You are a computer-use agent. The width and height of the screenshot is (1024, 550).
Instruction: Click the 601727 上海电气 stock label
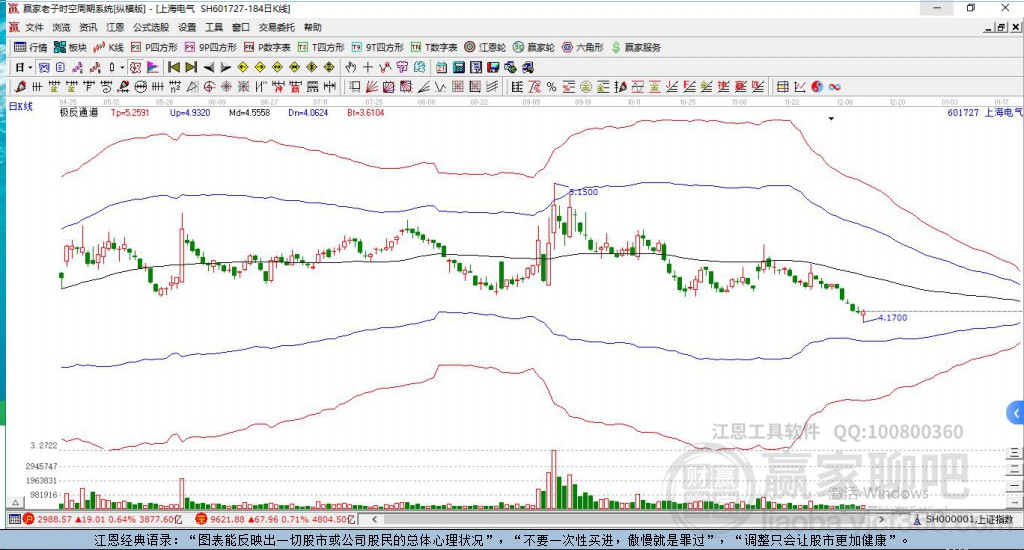984,112
